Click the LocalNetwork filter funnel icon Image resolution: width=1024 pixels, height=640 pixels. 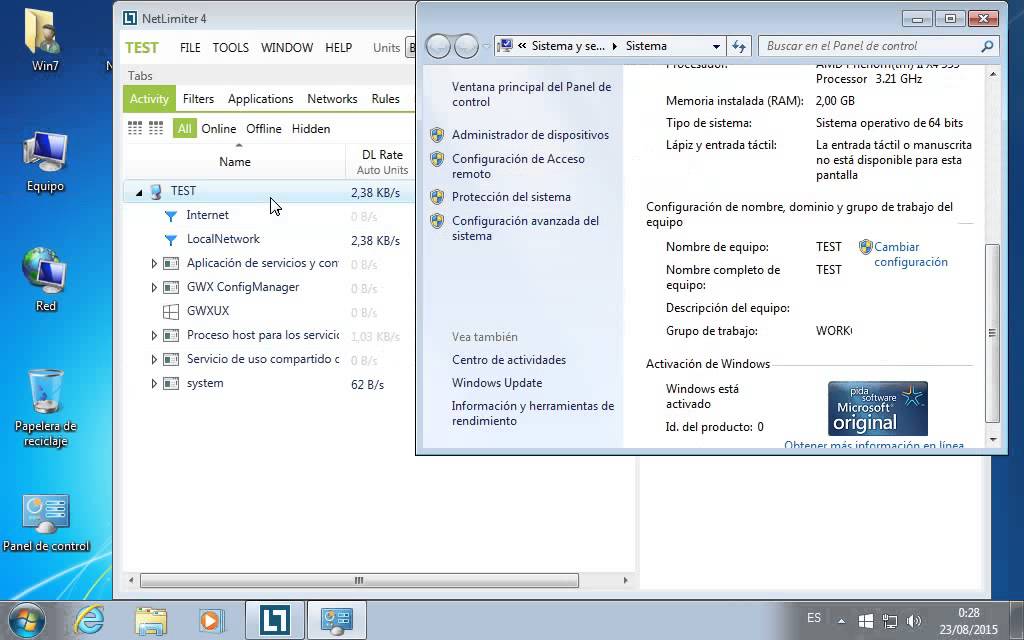coord(171,240)
